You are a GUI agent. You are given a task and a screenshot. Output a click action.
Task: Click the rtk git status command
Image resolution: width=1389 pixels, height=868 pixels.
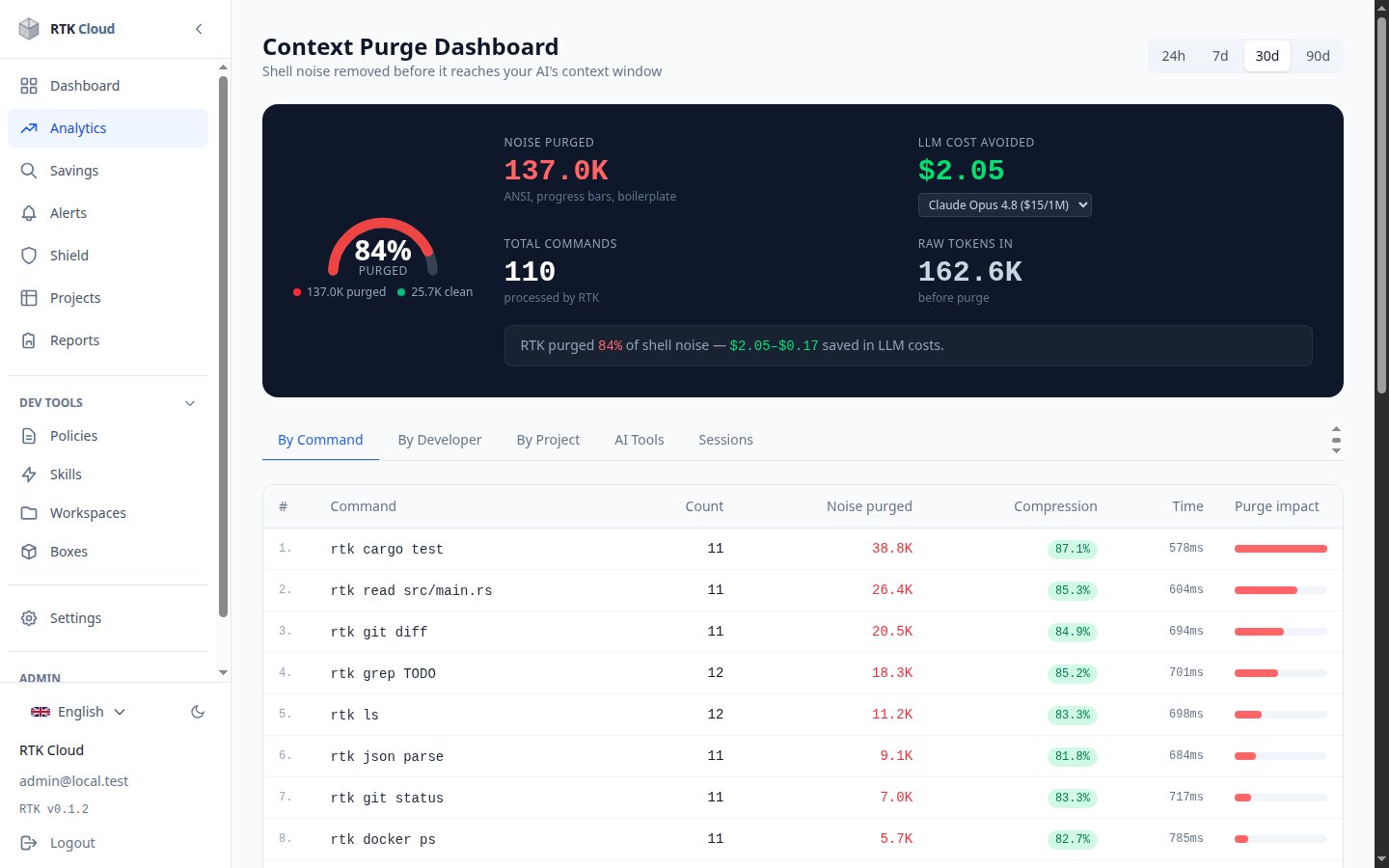[x=387, y=799]
